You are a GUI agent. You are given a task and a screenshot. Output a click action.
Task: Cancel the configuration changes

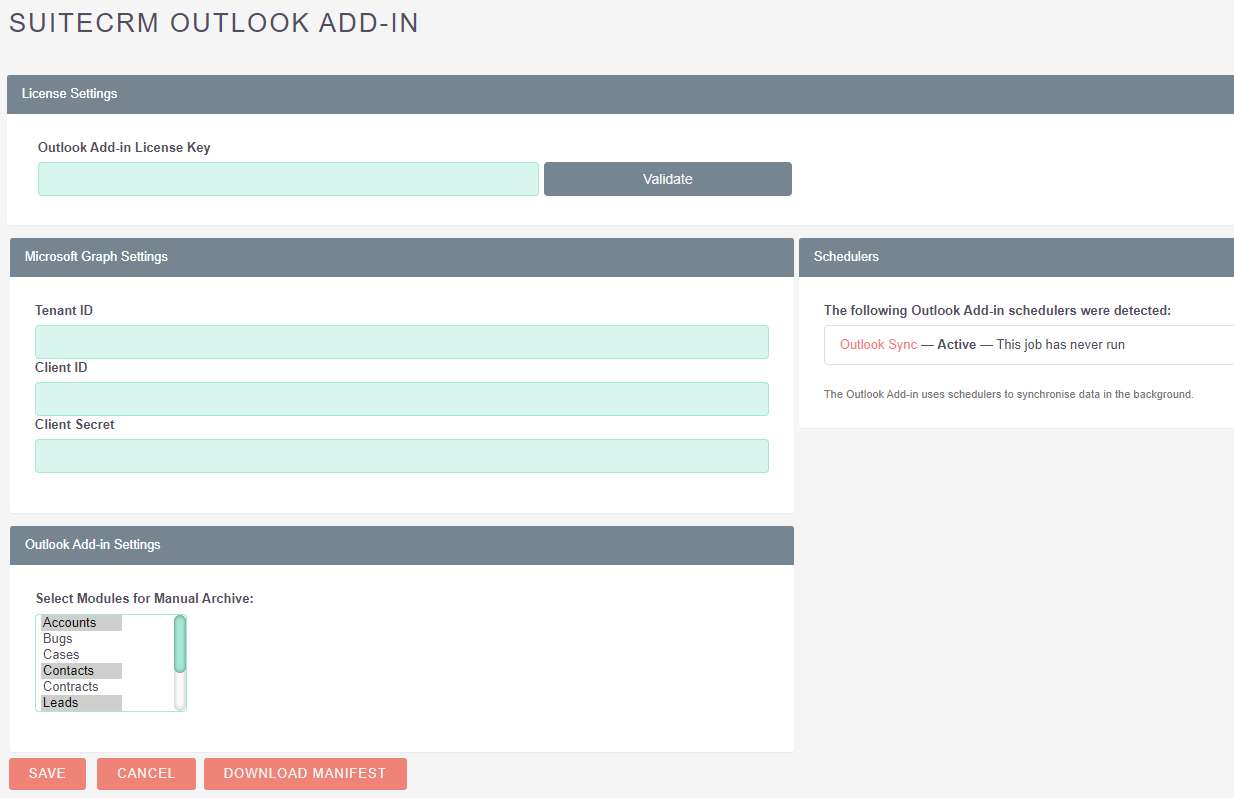tap(146, 774)
